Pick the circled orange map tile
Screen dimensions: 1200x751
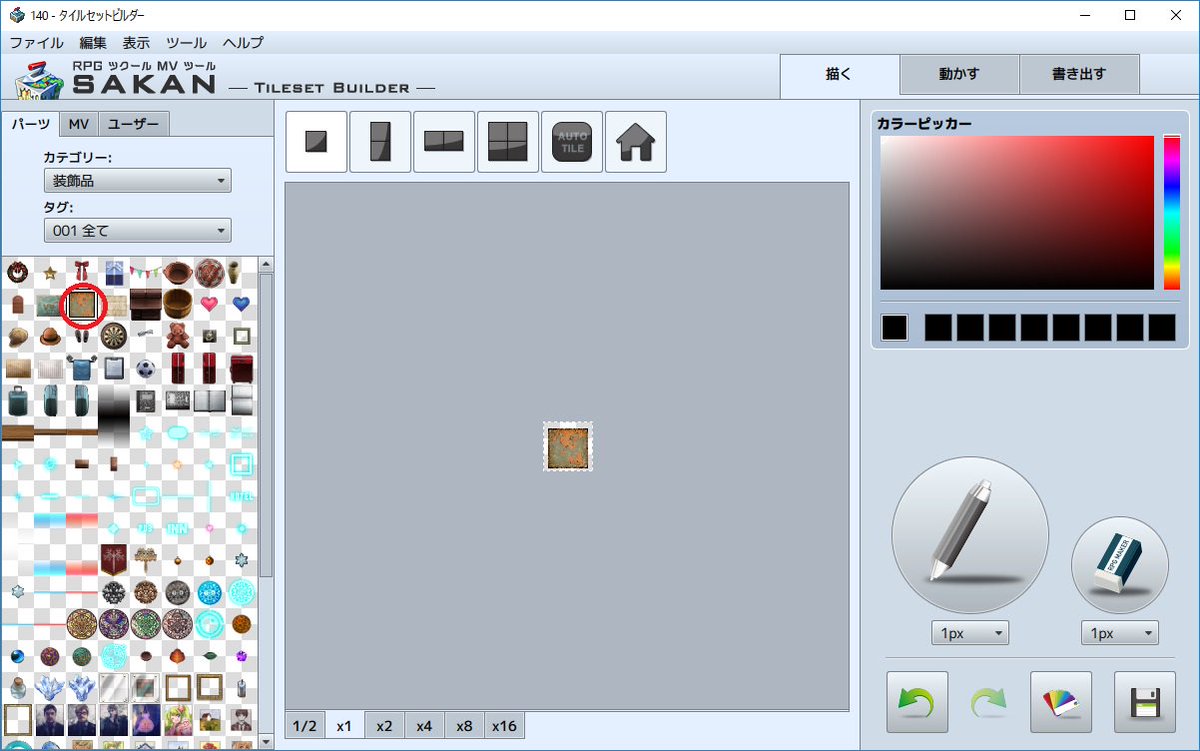82,304
